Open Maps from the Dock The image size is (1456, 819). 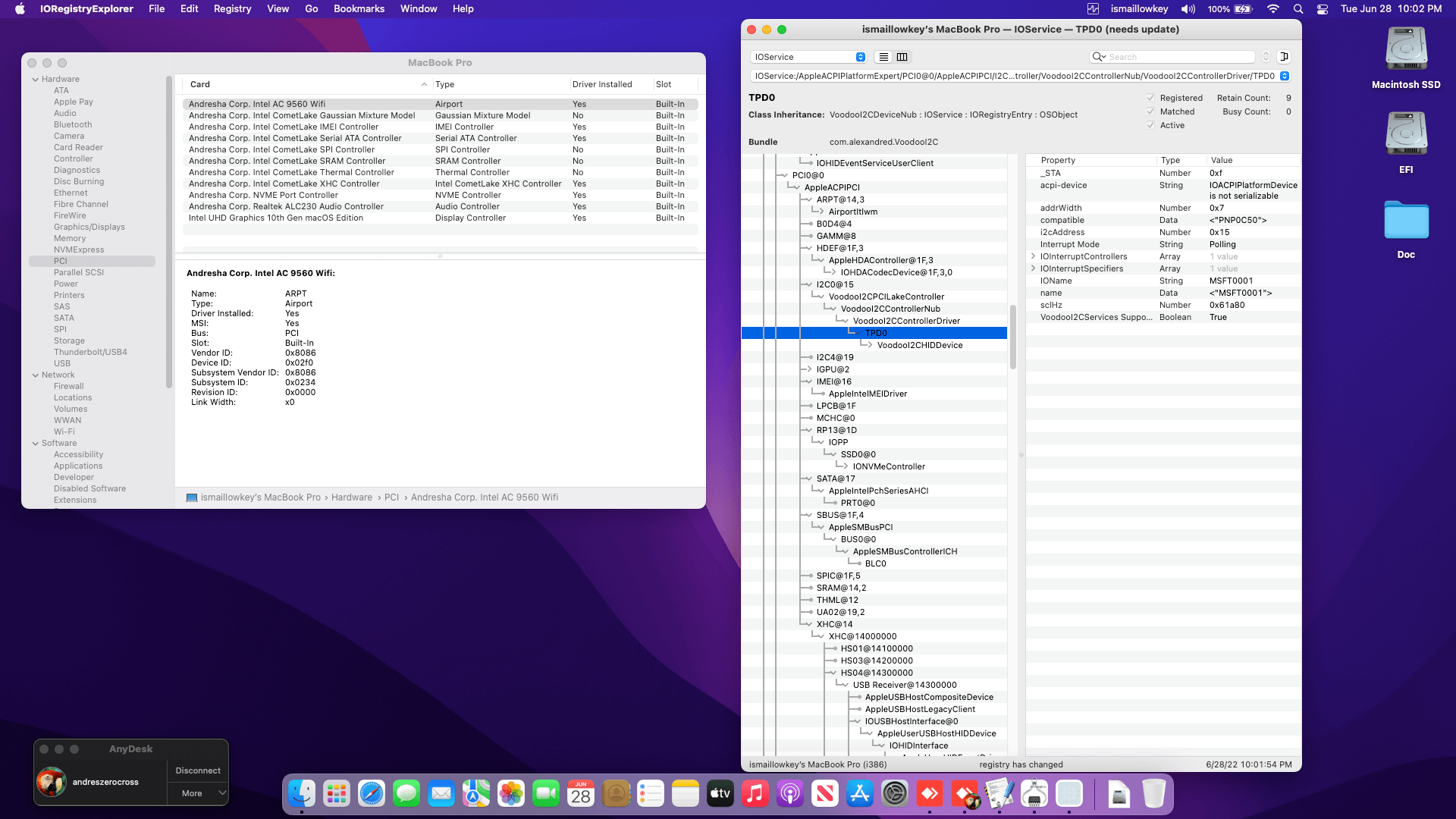(476, 794)
